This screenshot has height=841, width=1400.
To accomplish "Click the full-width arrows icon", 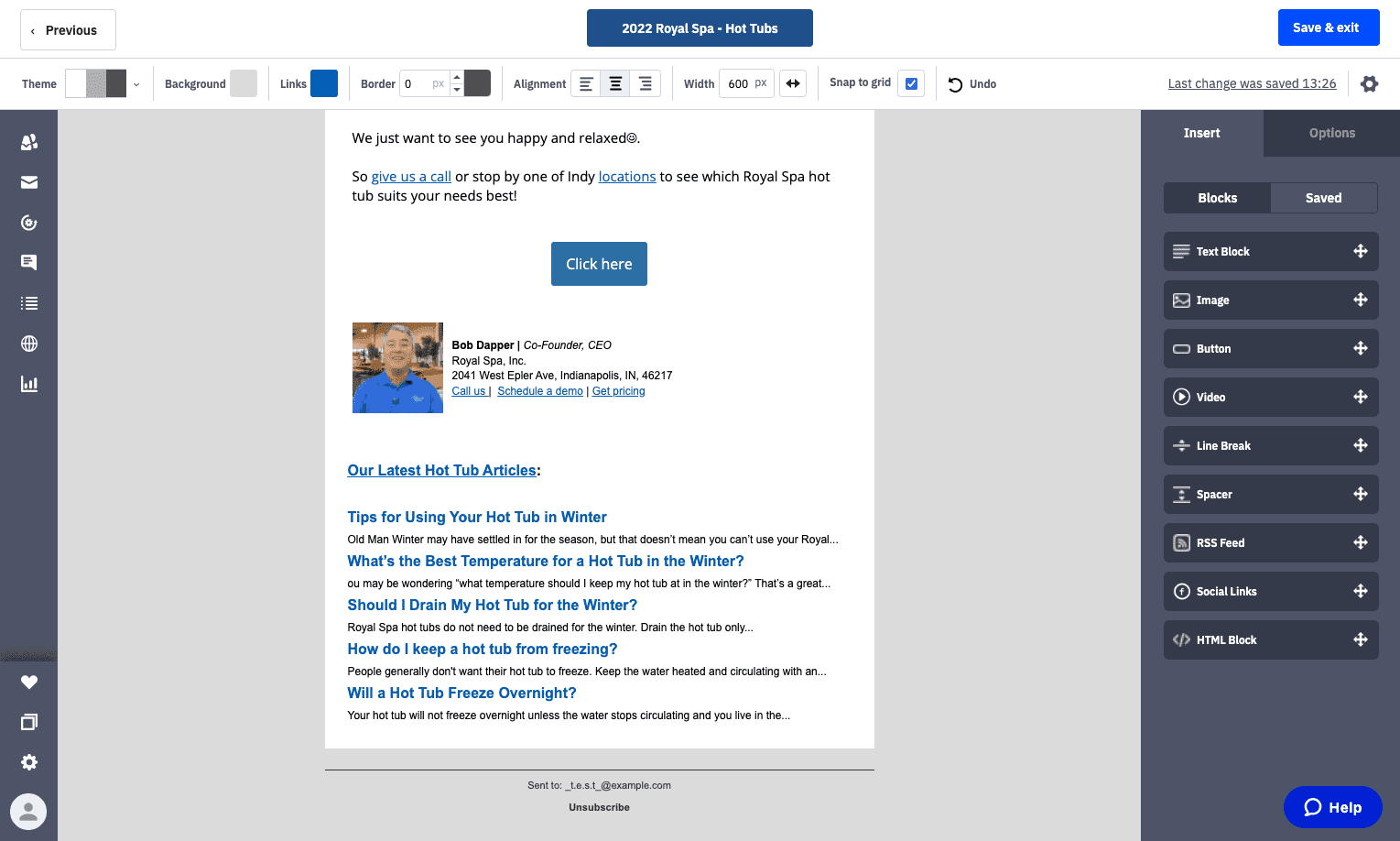I will point(793,83).
